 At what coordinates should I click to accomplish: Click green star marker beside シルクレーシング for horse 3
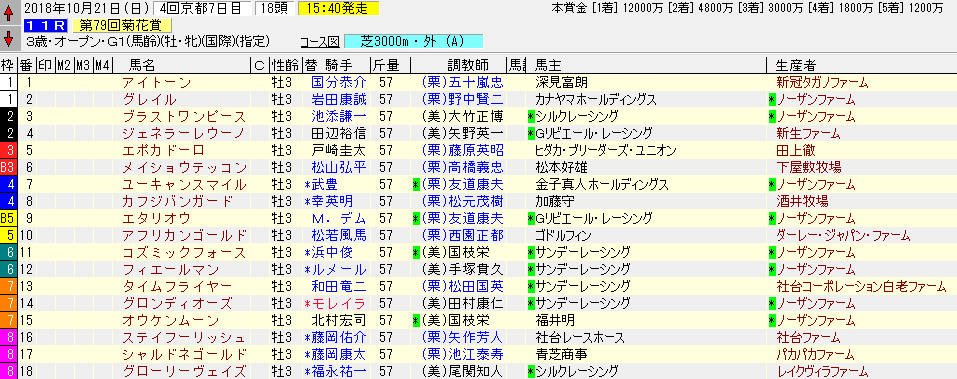point(531,116)
